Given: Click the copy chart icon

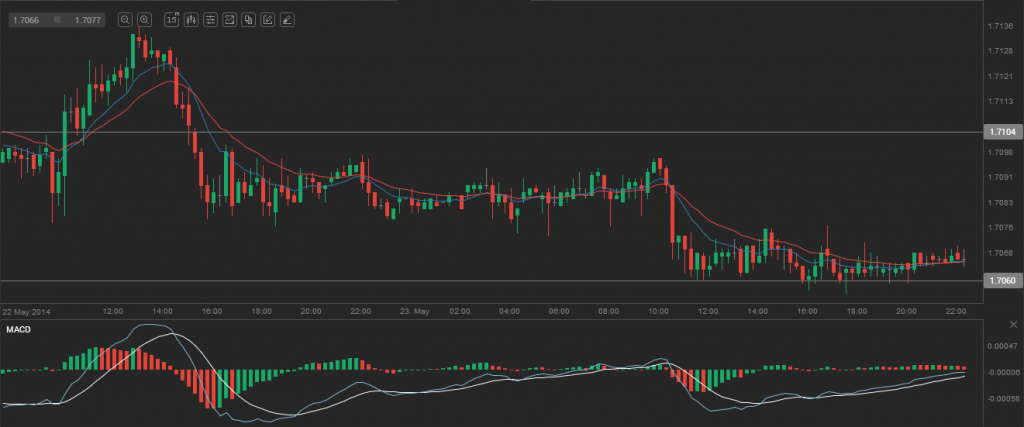Looking at the screenshot, I should (x=248, y=19).
